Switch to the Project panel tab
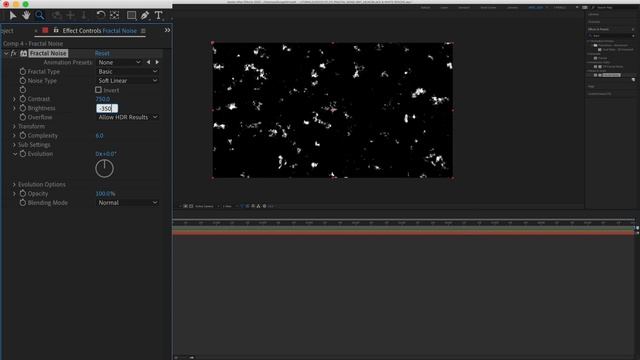Screen dimensions: 640x360 [x=7, y=31]
